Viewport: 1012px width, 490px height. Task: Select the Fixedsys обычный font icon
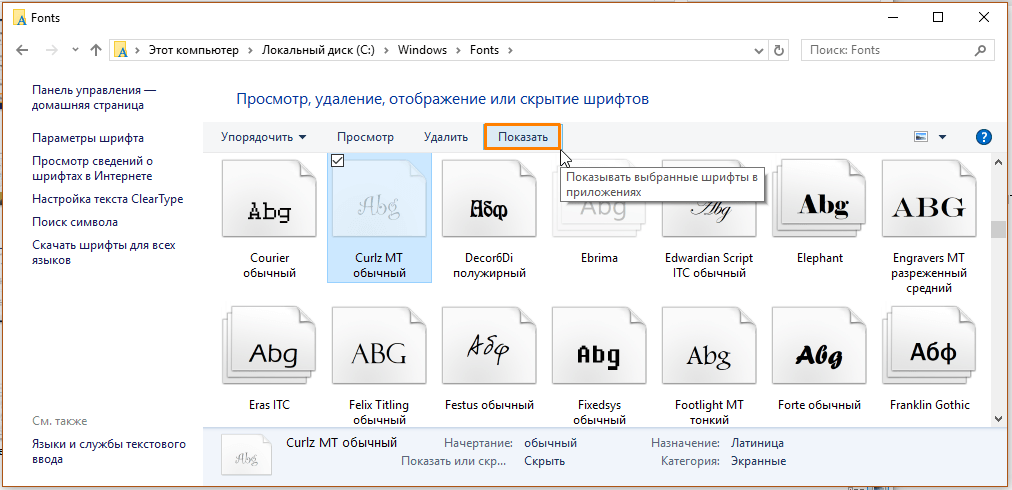599,345
